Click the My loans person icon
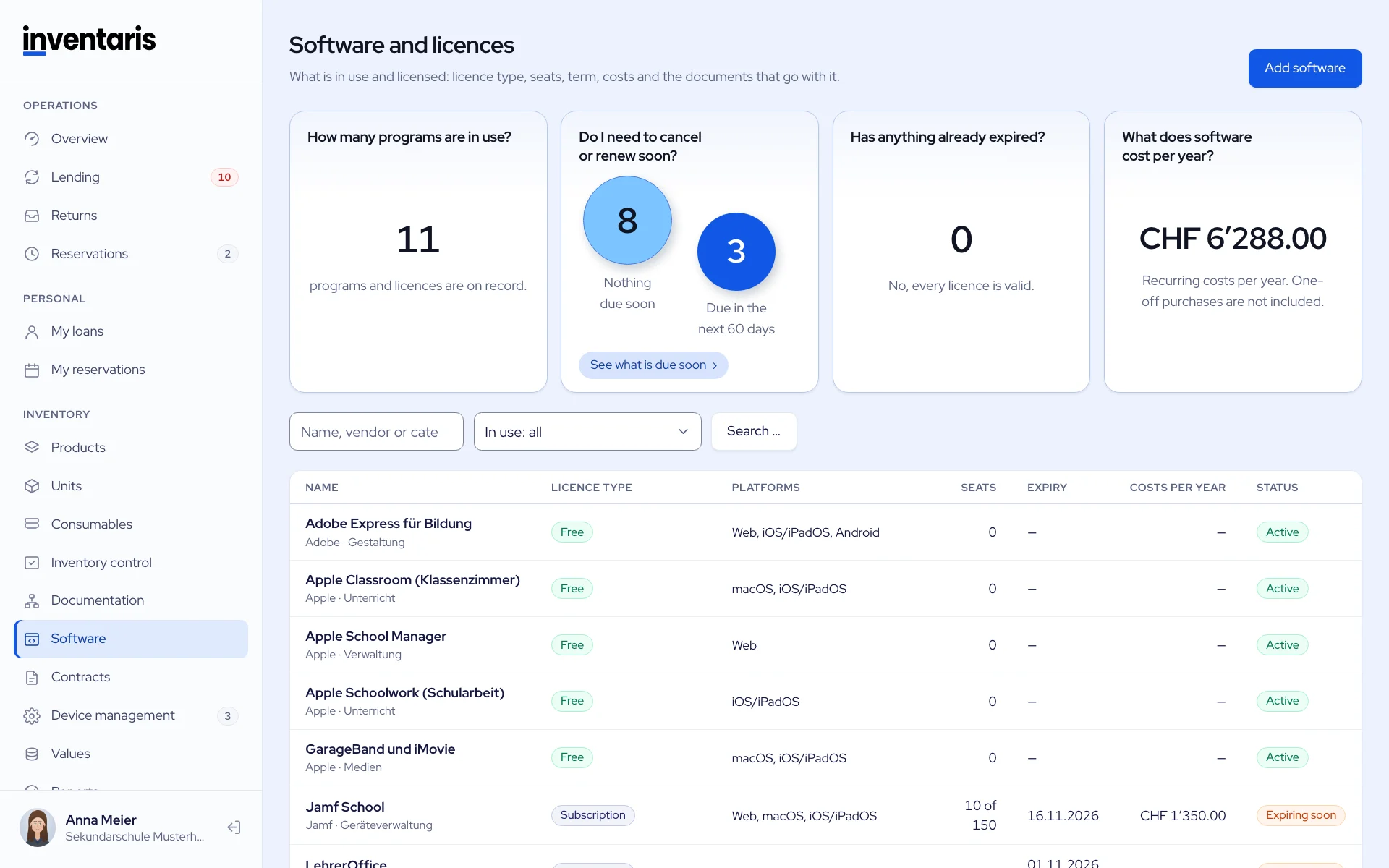The image size is (1389, 868). click(x=32, y=331)
